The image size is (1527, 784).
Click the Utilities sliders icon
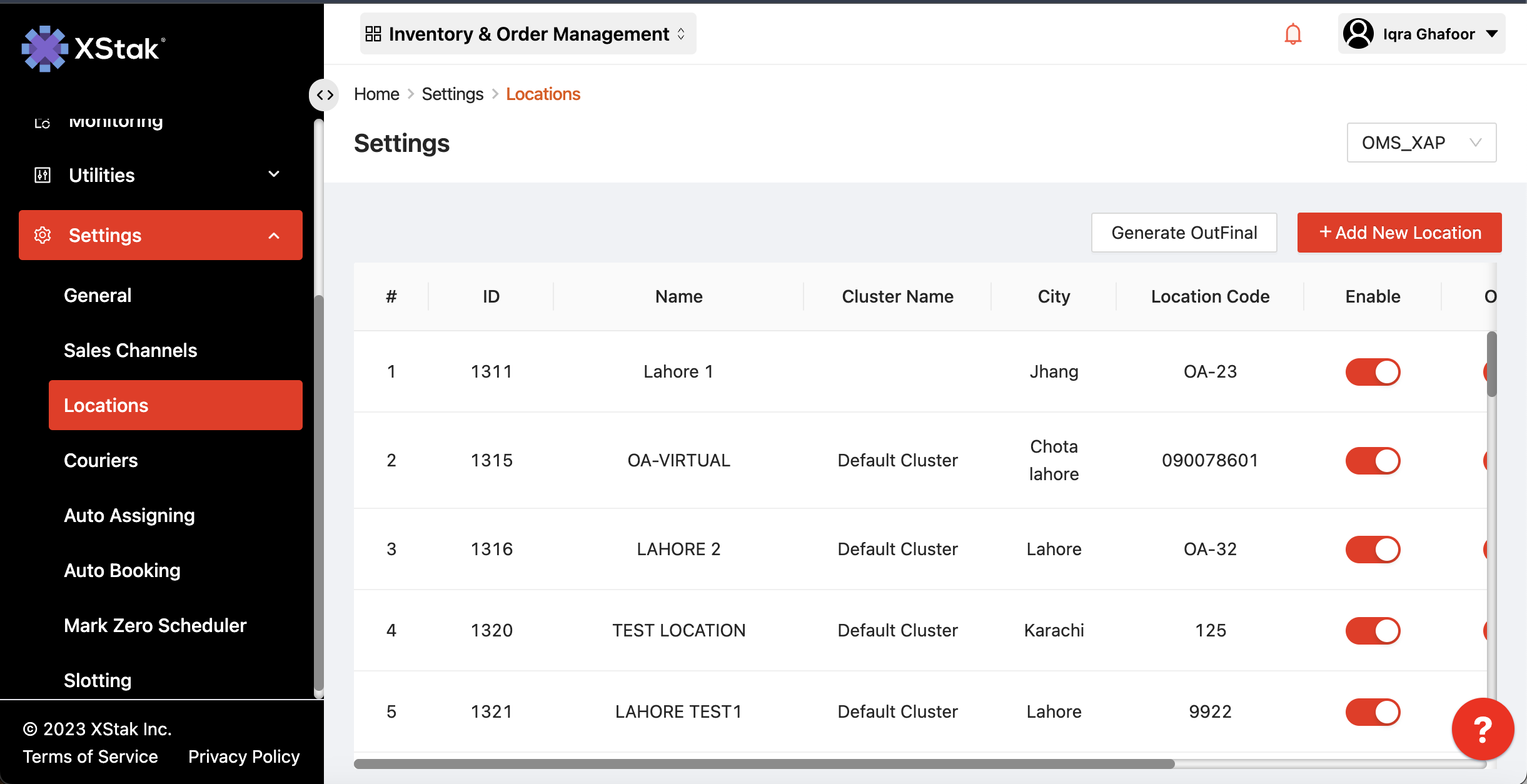tap(43, 175)
